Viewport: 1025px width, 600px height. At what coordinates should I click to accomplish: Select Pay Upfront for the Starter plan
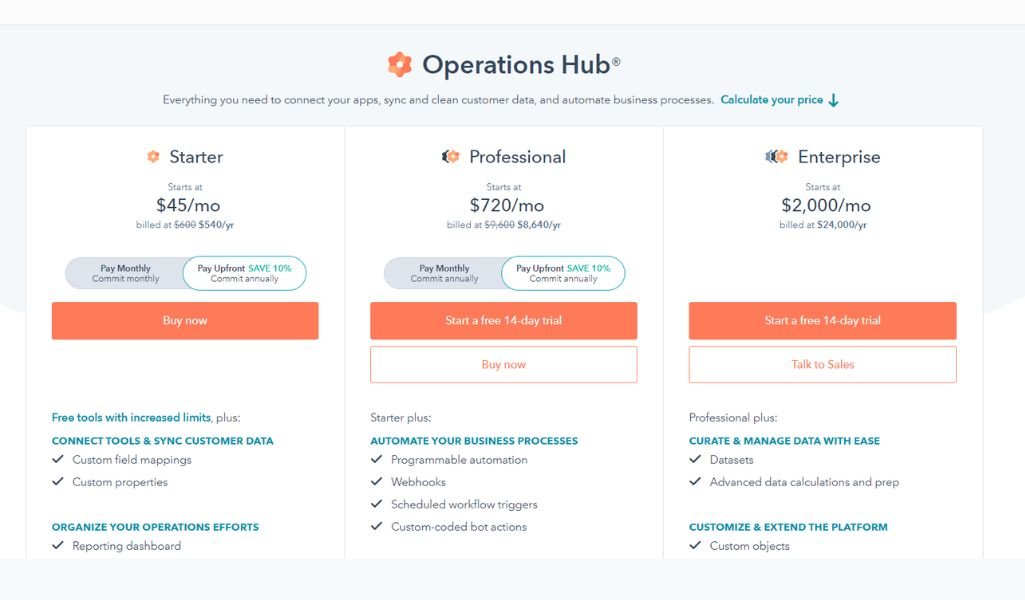click(244, 273)
